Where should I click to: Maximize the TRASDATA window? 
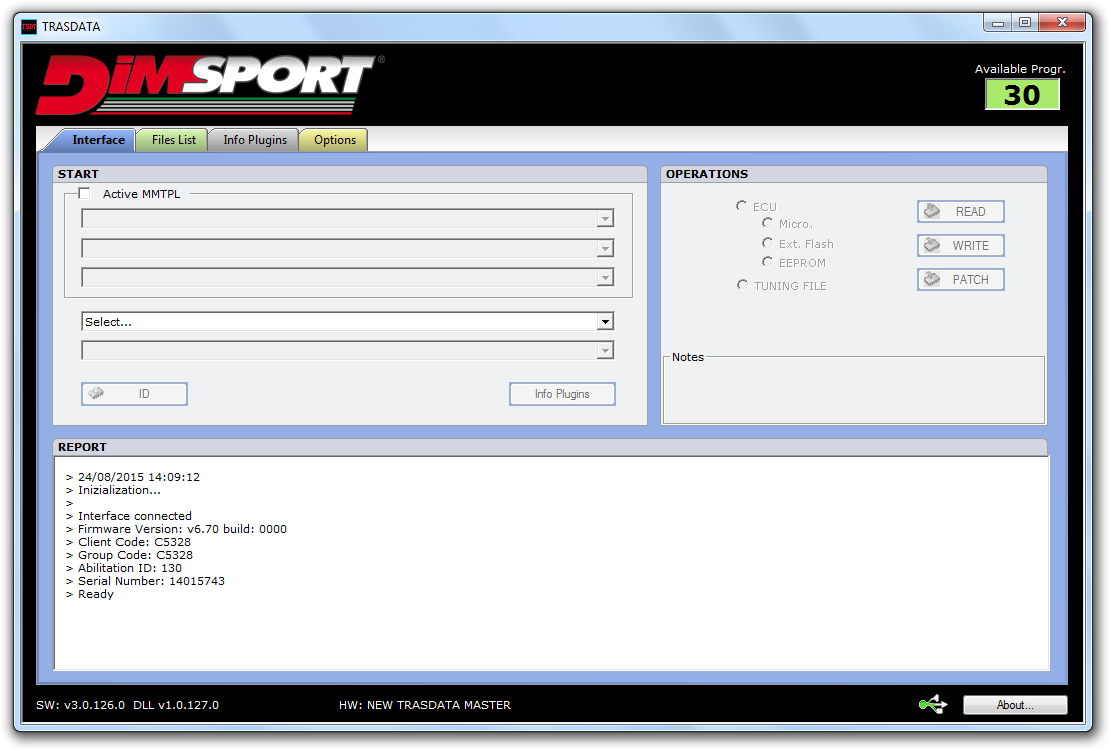point(1025,23)
